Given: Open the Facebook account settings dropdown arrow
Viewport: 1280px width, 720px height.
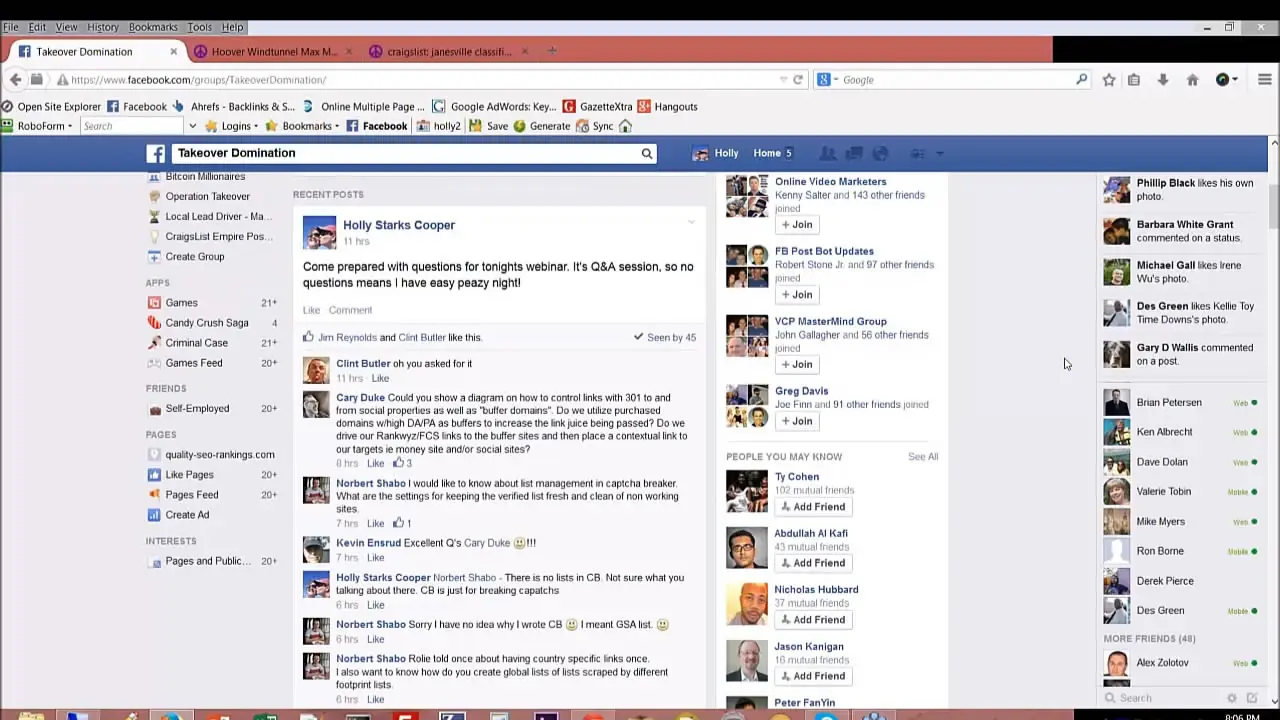Looking at the screenshot, I should [940, 153].
